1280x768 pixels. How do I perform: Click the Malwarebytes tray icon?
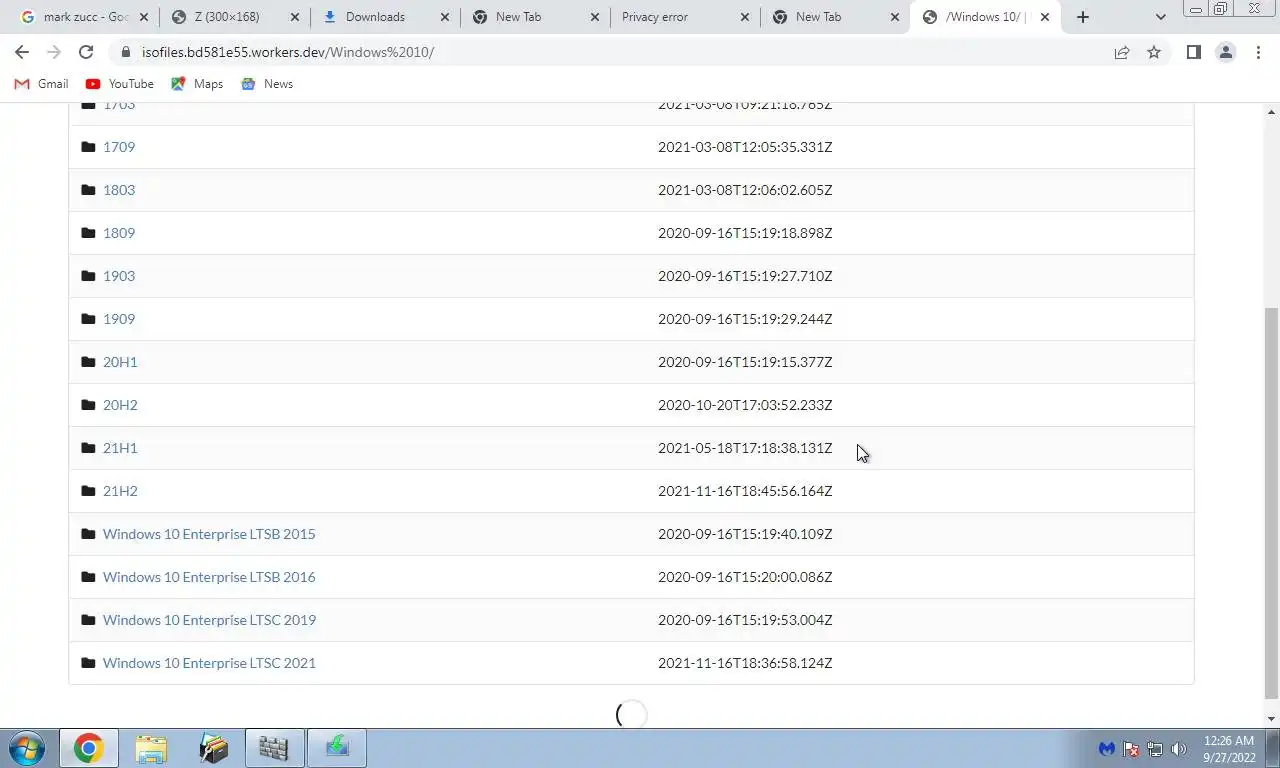point(1107,748)
